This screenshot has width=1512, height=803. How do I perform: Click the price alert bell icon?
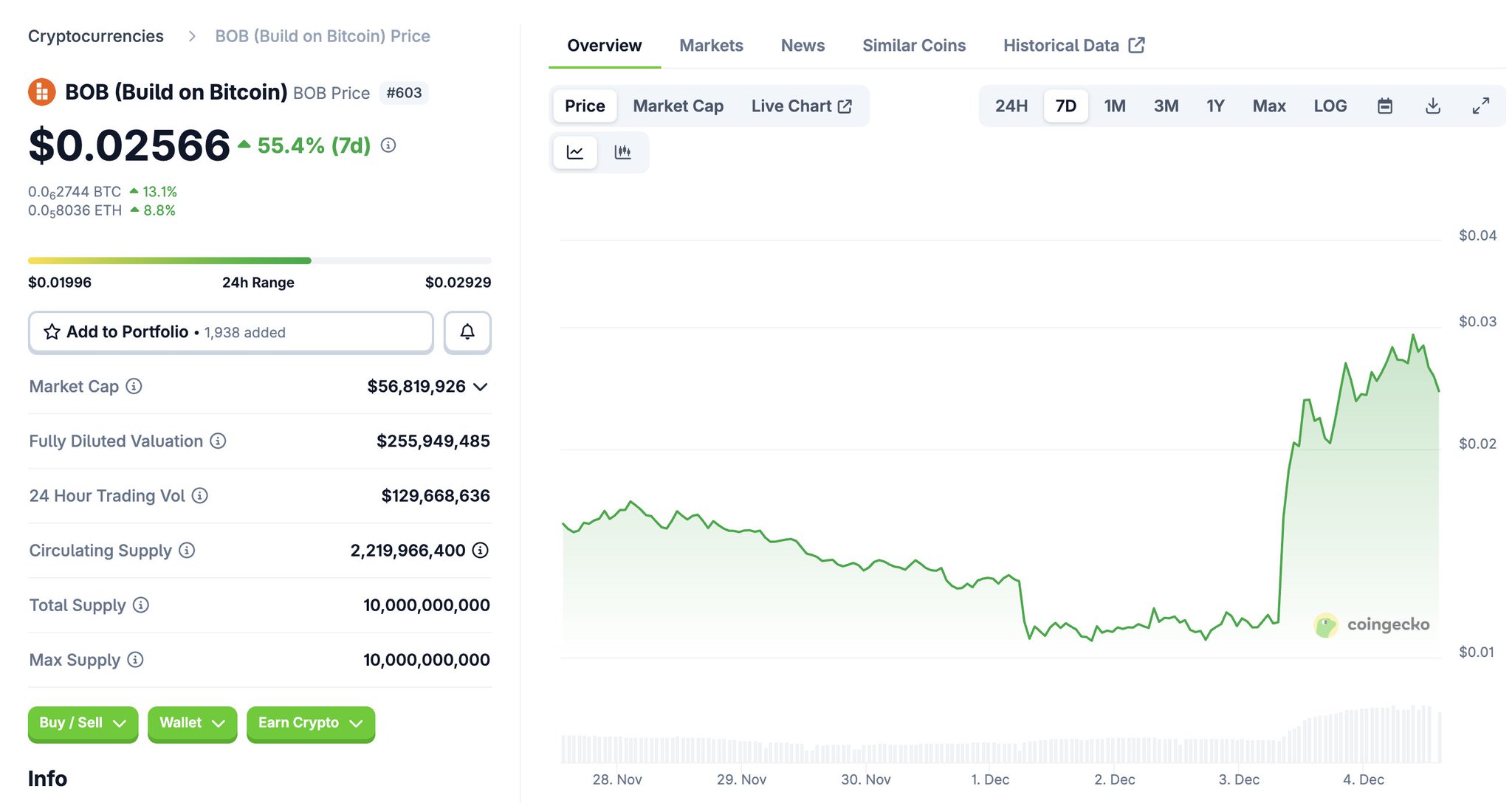(467, 332)
